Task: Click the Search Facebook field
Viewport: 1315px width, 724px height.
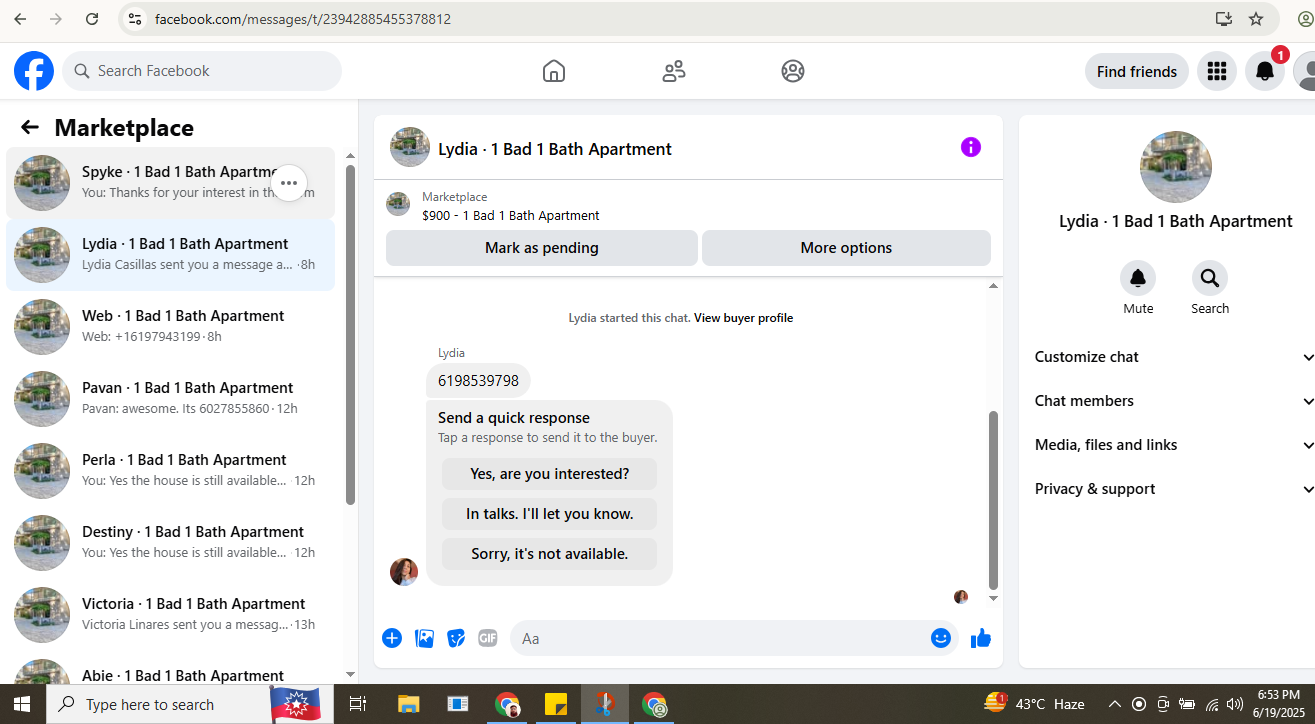Action: tap(202, 71)
